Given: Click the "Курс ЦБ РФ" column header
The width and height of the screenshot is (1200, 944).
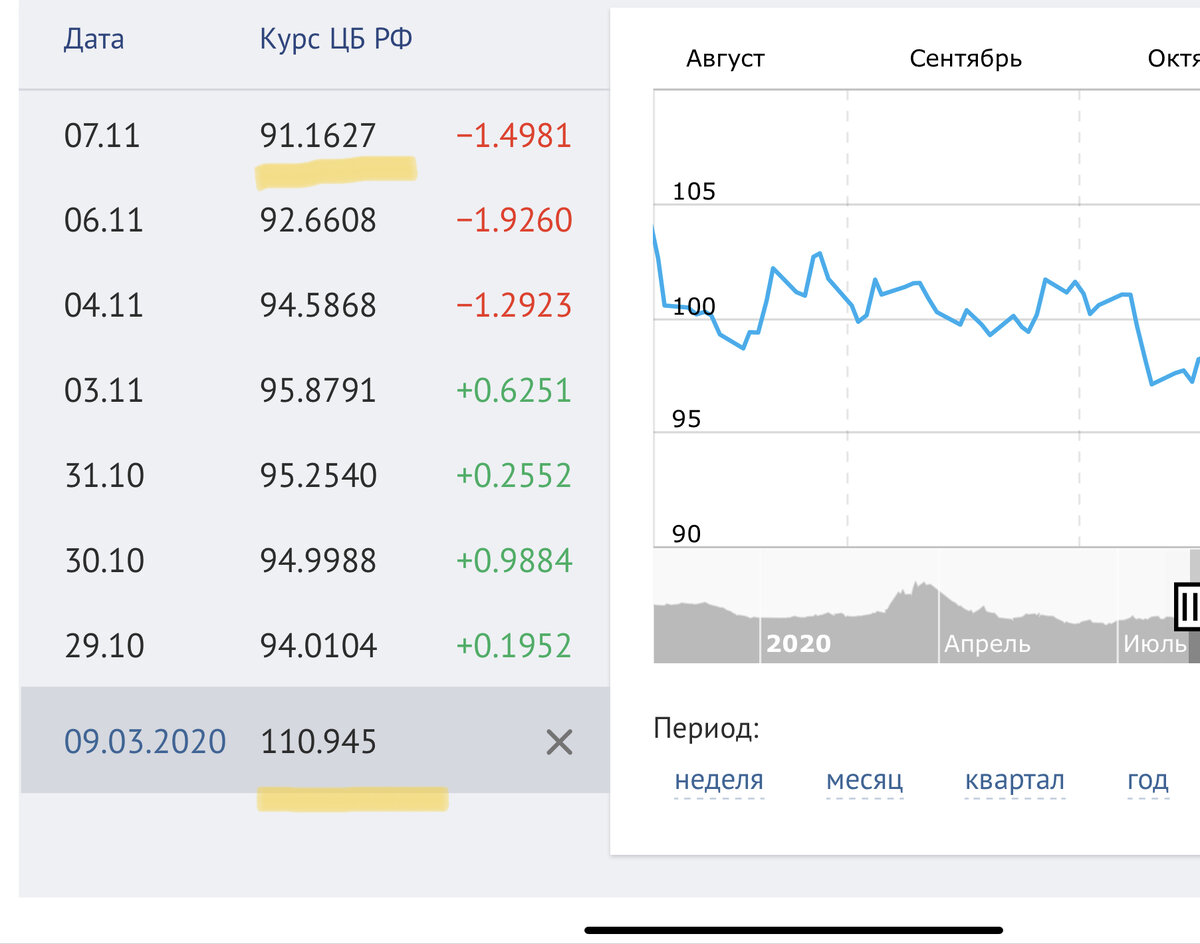Looking at the screenshot, I should click(336, 39).
